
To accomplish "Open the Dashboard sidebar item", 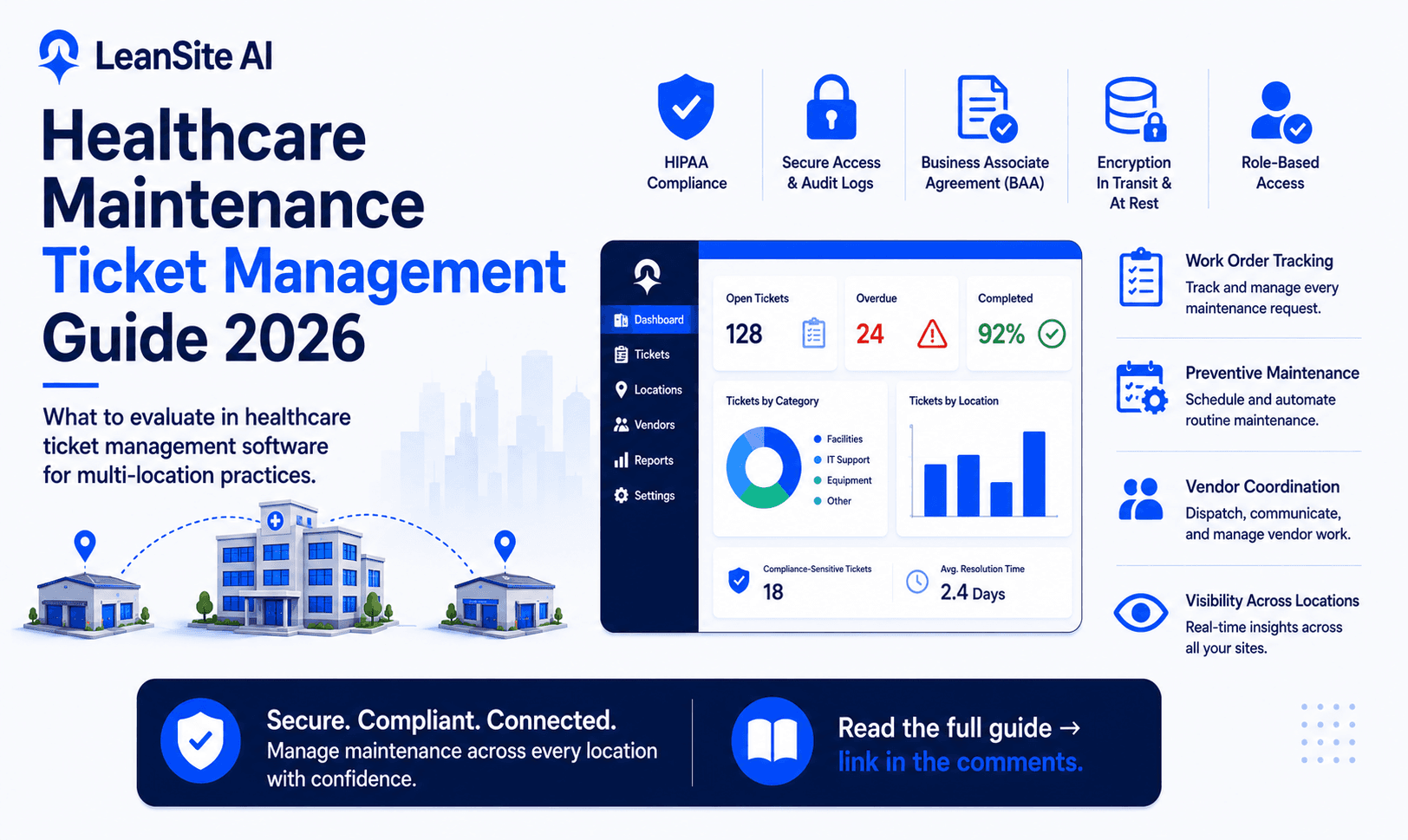I will (x=649, y=320).
